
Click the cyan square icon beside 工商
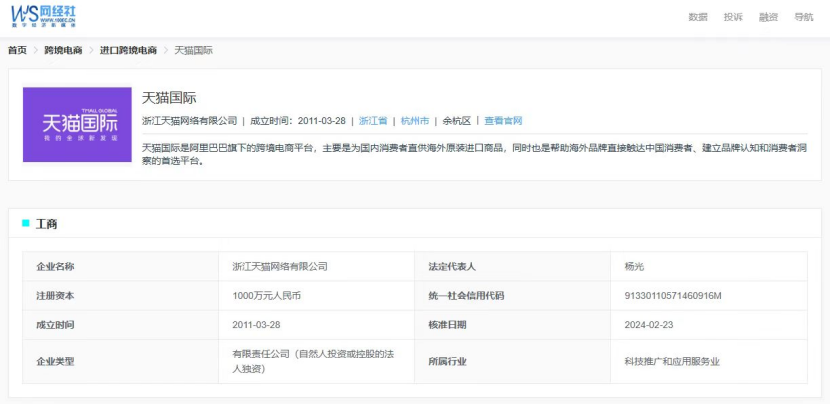tap(25, 223)
